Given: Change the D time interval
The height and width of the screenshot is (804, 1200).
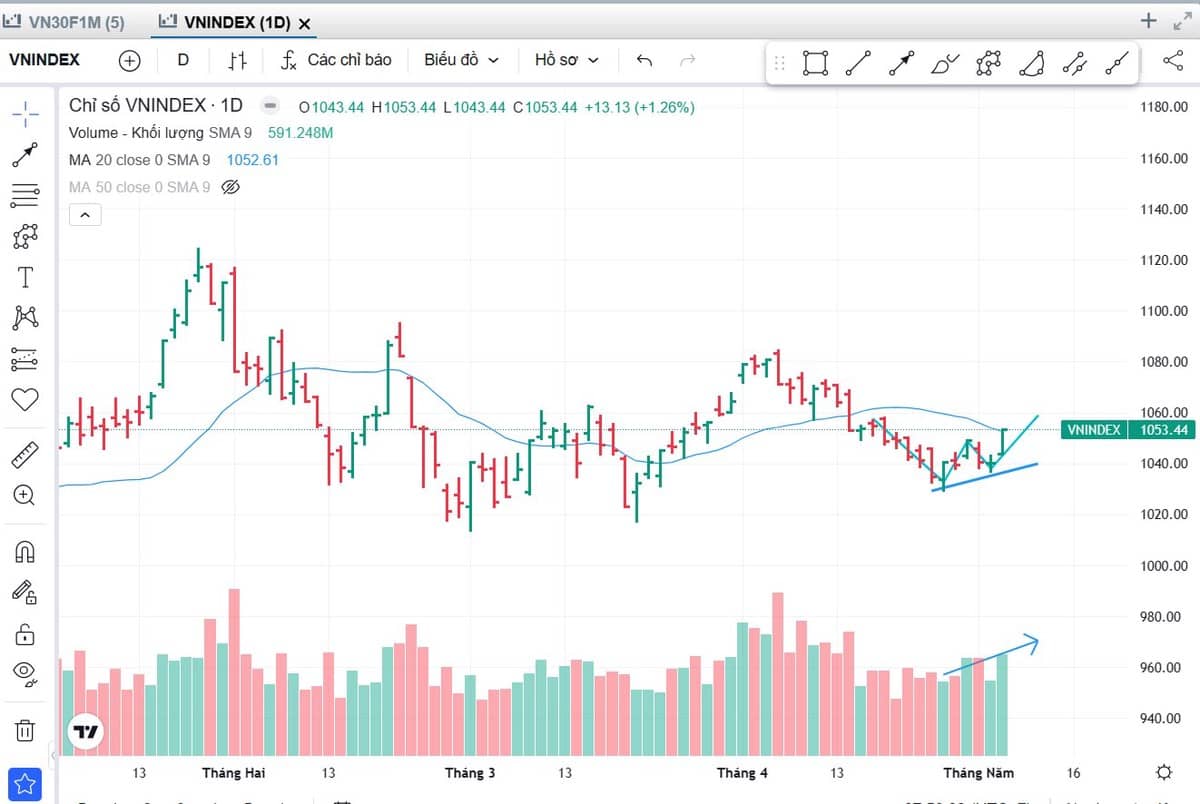Looking at the screenshot, I should (183, 60).
